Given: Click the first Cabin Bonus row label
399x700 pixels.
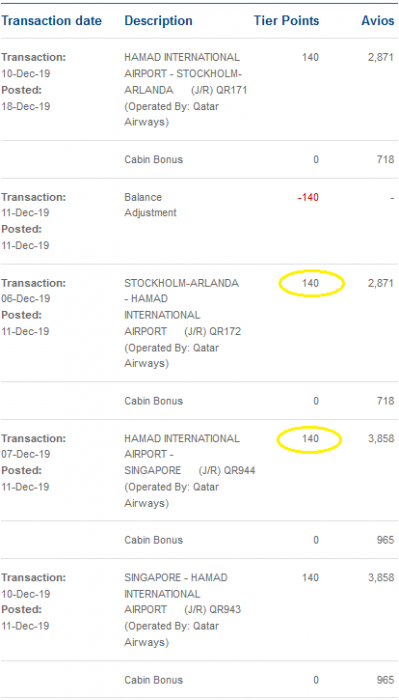Looking at the screenshot, I should coord(154,159).
